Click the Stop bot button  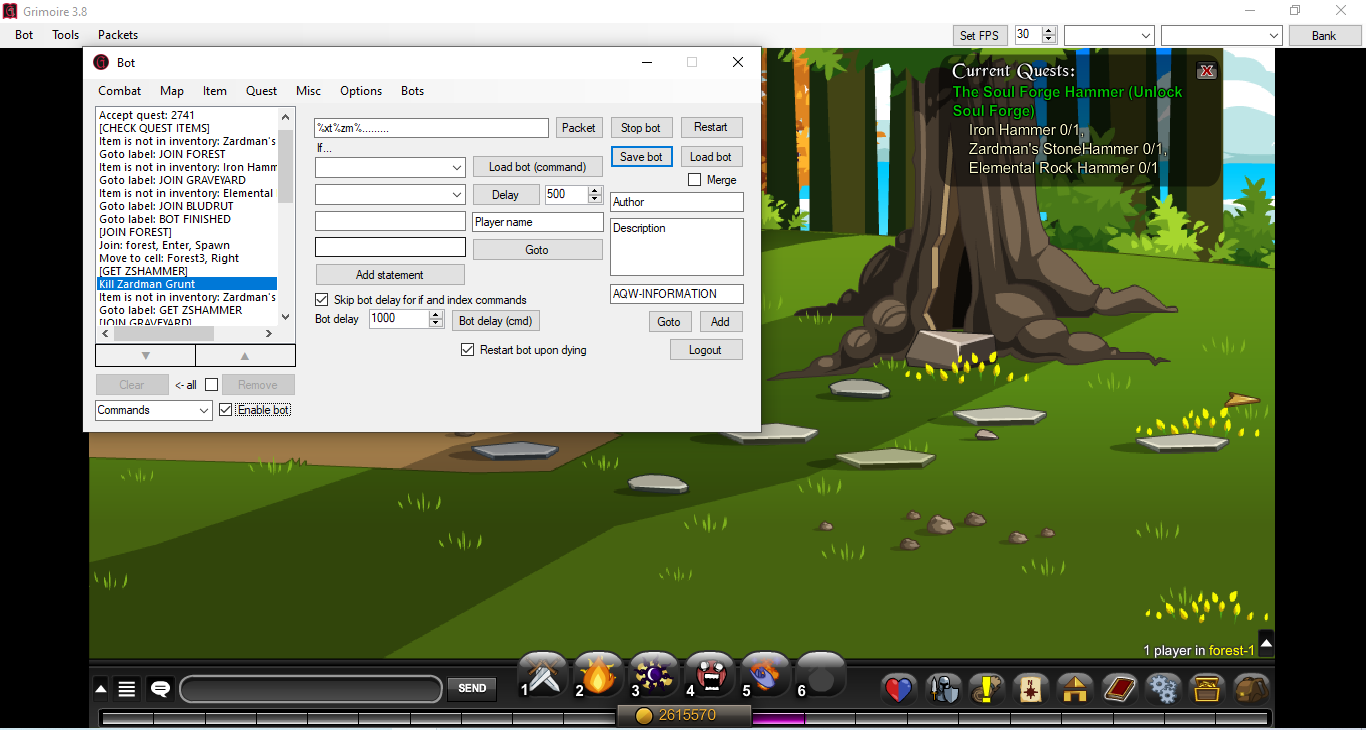click(x=641, y=128)
